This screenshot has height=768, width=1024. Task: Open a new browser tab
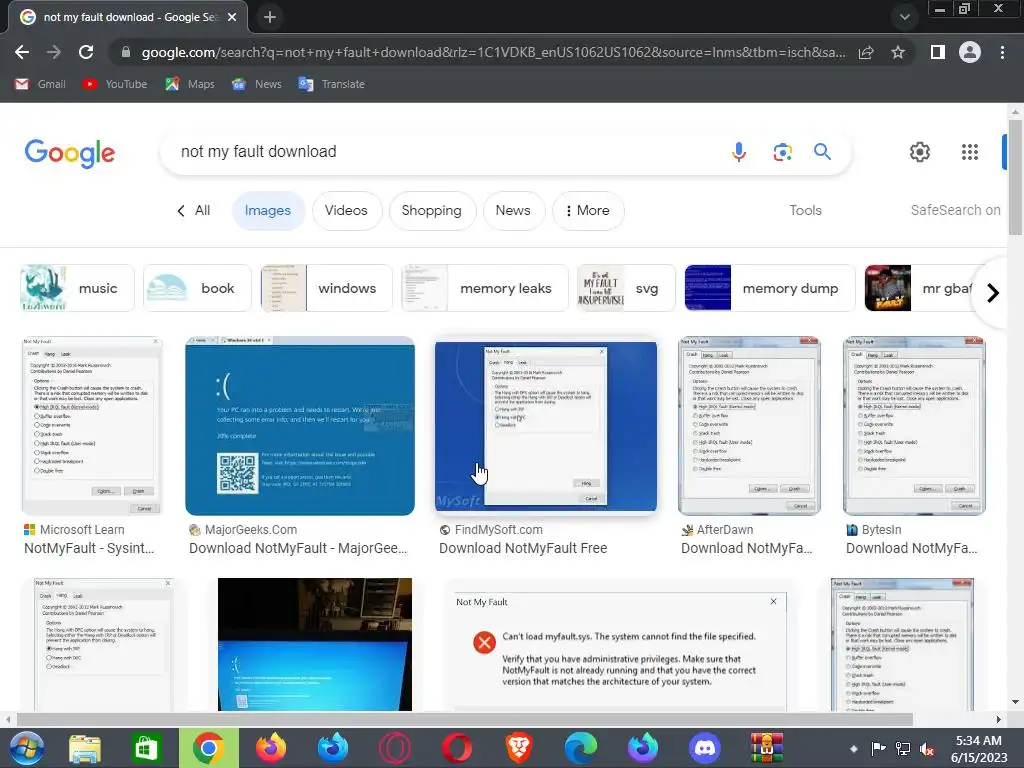click(270, 17)
